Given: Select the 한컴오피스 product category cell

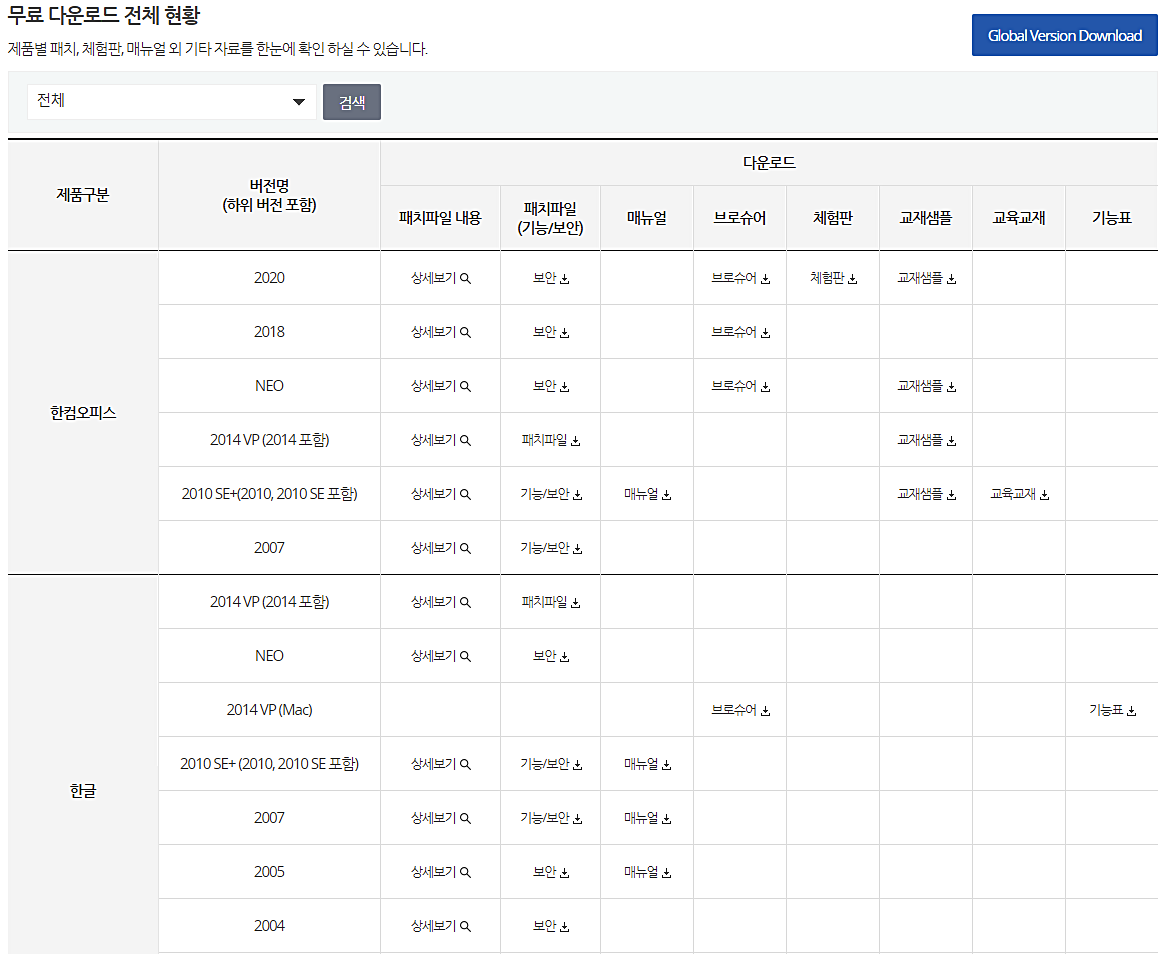Looking at the screenshot, I should coord(83,413).
